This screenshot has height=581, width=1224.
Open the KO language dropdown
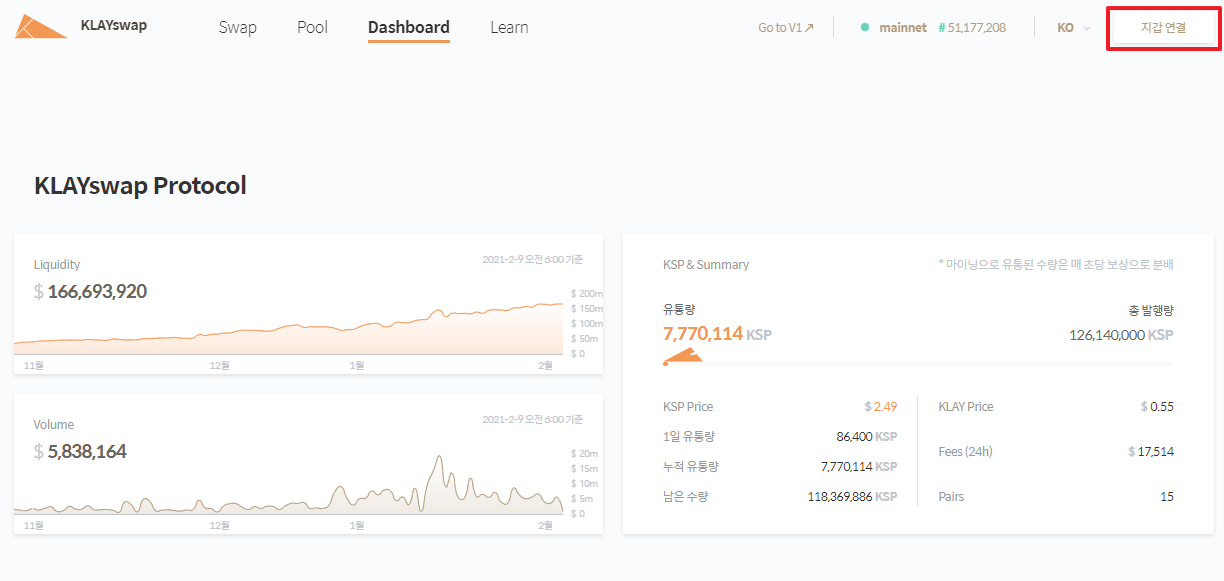tap(1073, 28)
